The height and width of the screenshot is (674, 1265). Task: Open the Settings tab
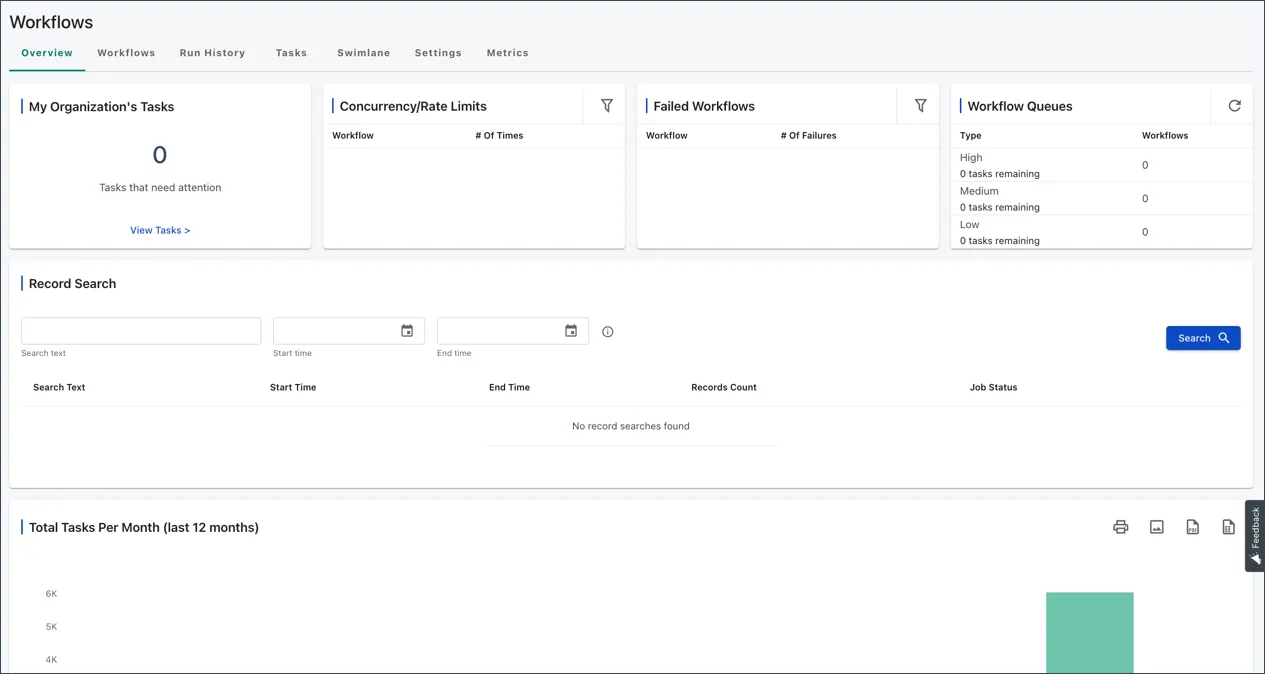pyautogui.click(x=438, y=53)
